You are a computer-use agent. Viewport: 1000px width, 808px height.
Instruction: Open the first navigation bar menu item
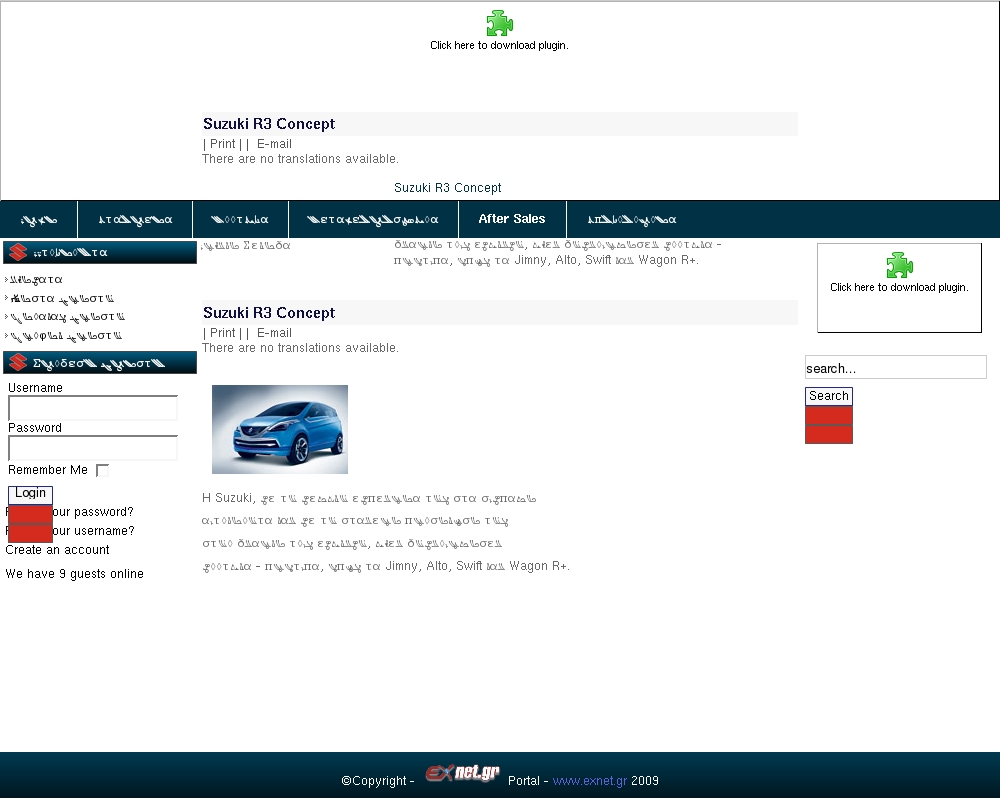(39, 219)
